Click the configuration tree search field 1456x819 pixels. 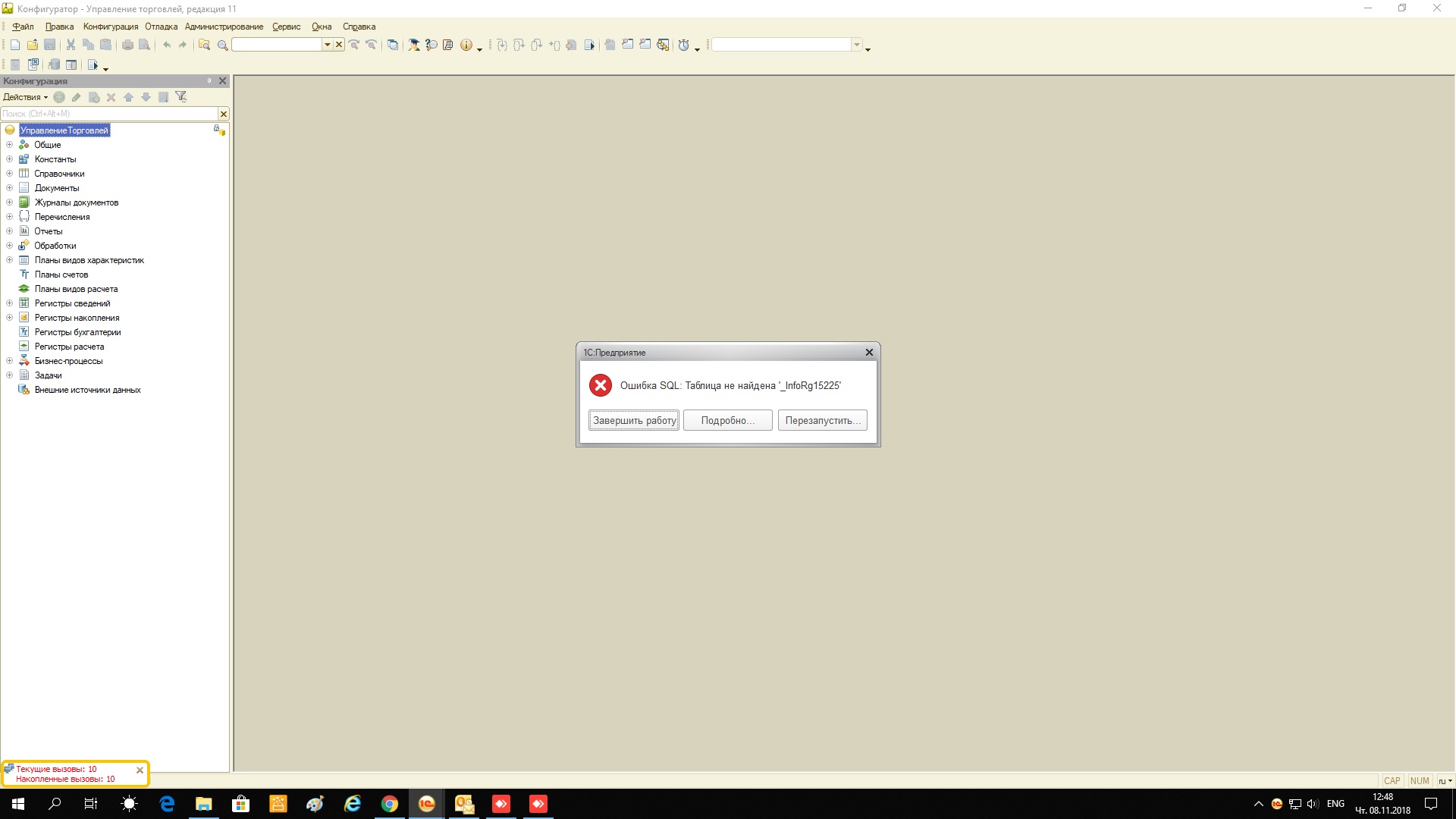click(108, 114)
